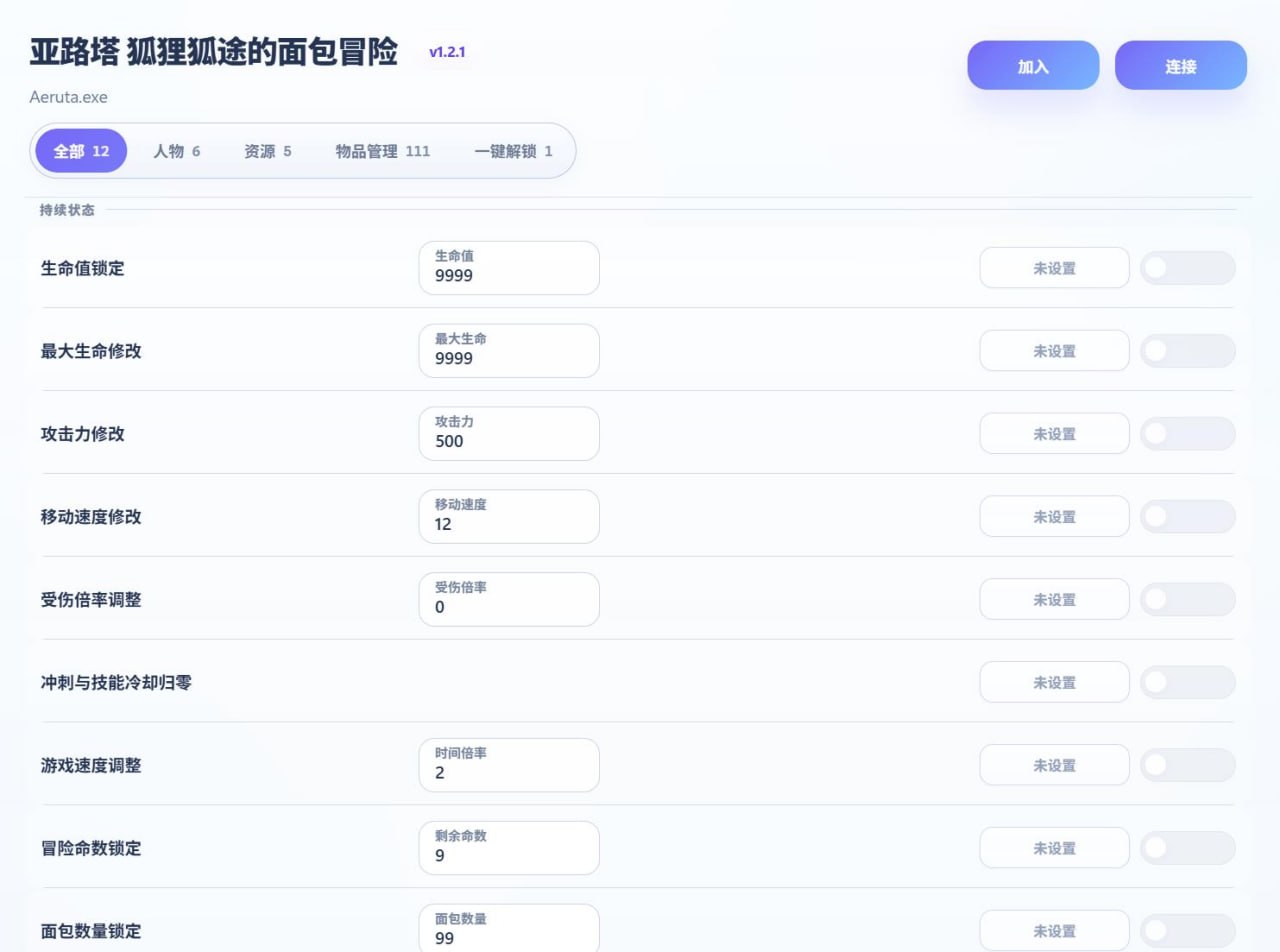Select the 物品管理 tab
The image size is (1280, 952).
pos(383,151)
